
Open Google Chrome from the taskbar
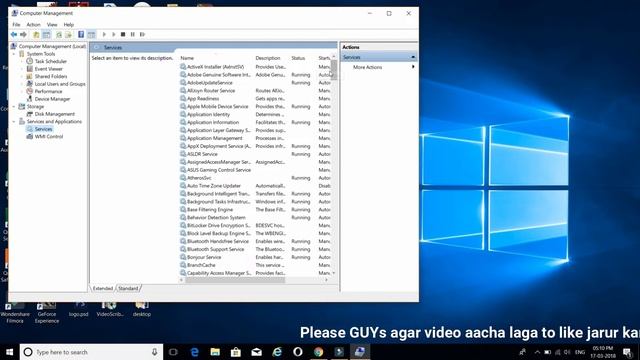(318, 352)
